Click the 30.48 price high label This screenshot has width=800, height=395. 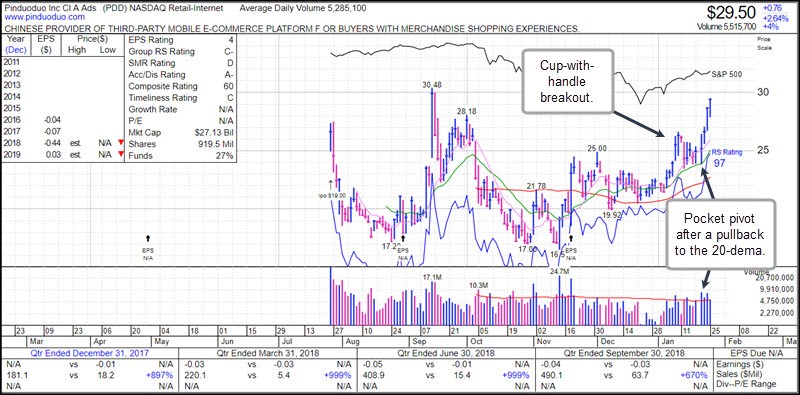[x=431, y=85]
